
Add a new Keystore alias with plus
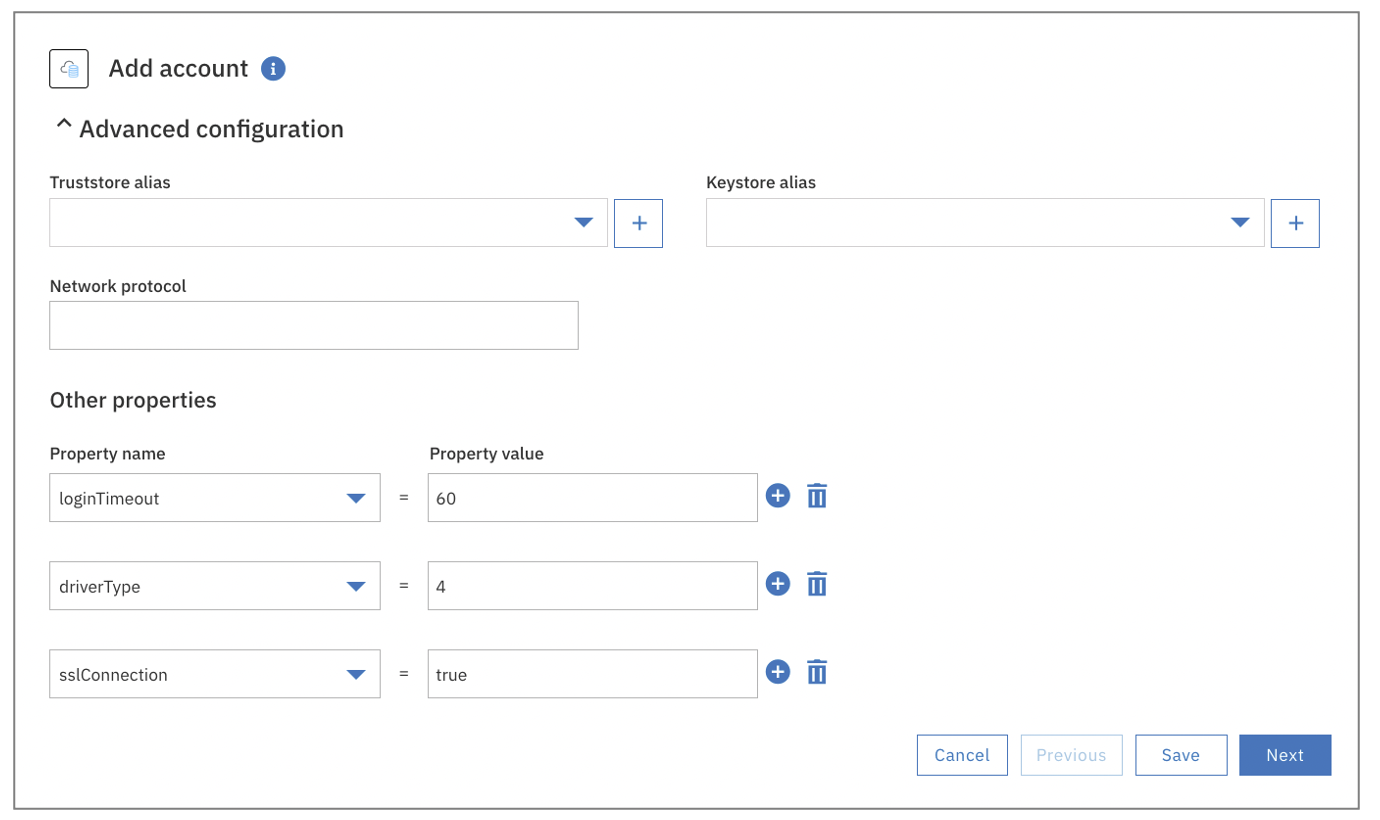(1295, 223)
